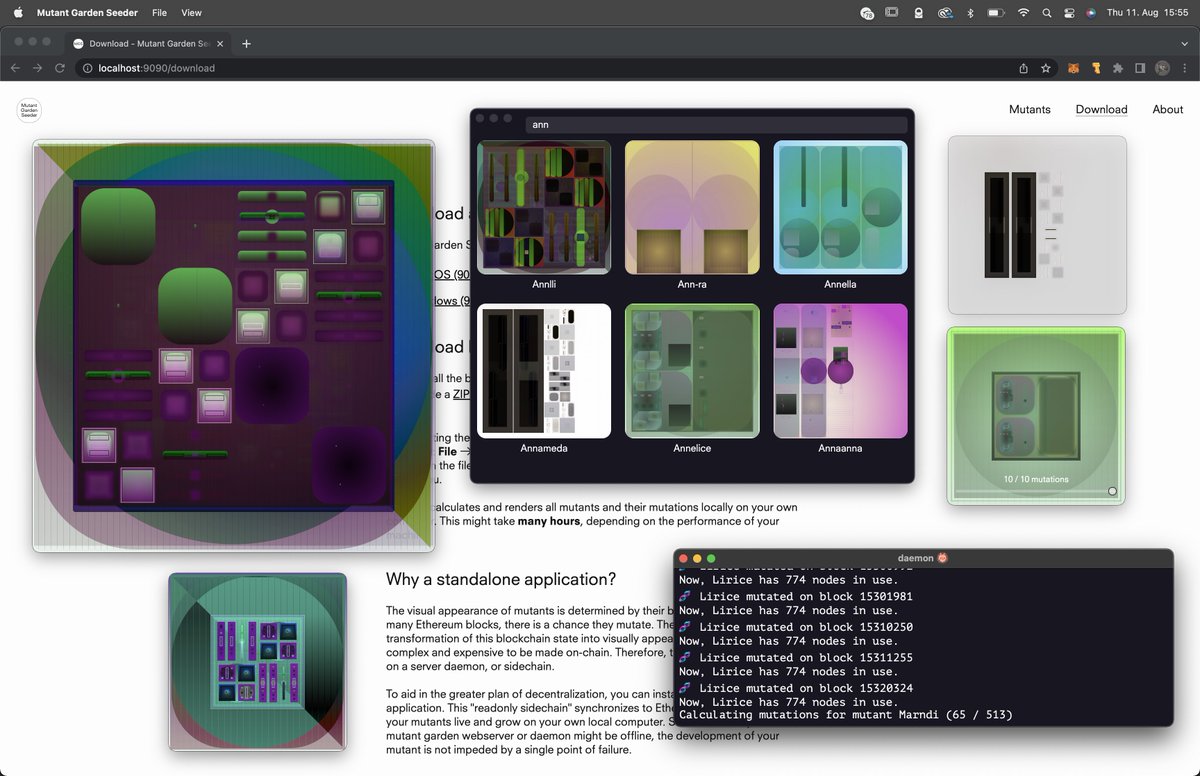Open a new browser tab
The width and height of the screenshot is (1200, 776).
click(x=246, y=43)
